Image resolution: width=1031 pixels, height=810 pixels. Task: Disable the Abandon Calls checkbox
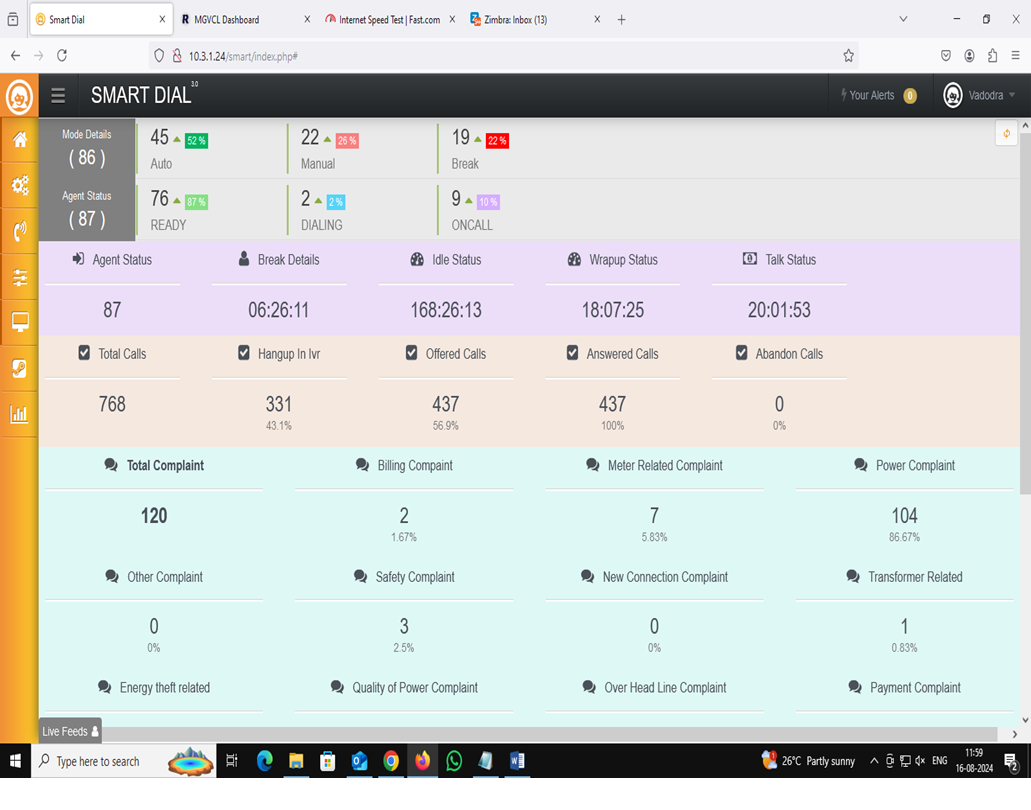[741, 353]
